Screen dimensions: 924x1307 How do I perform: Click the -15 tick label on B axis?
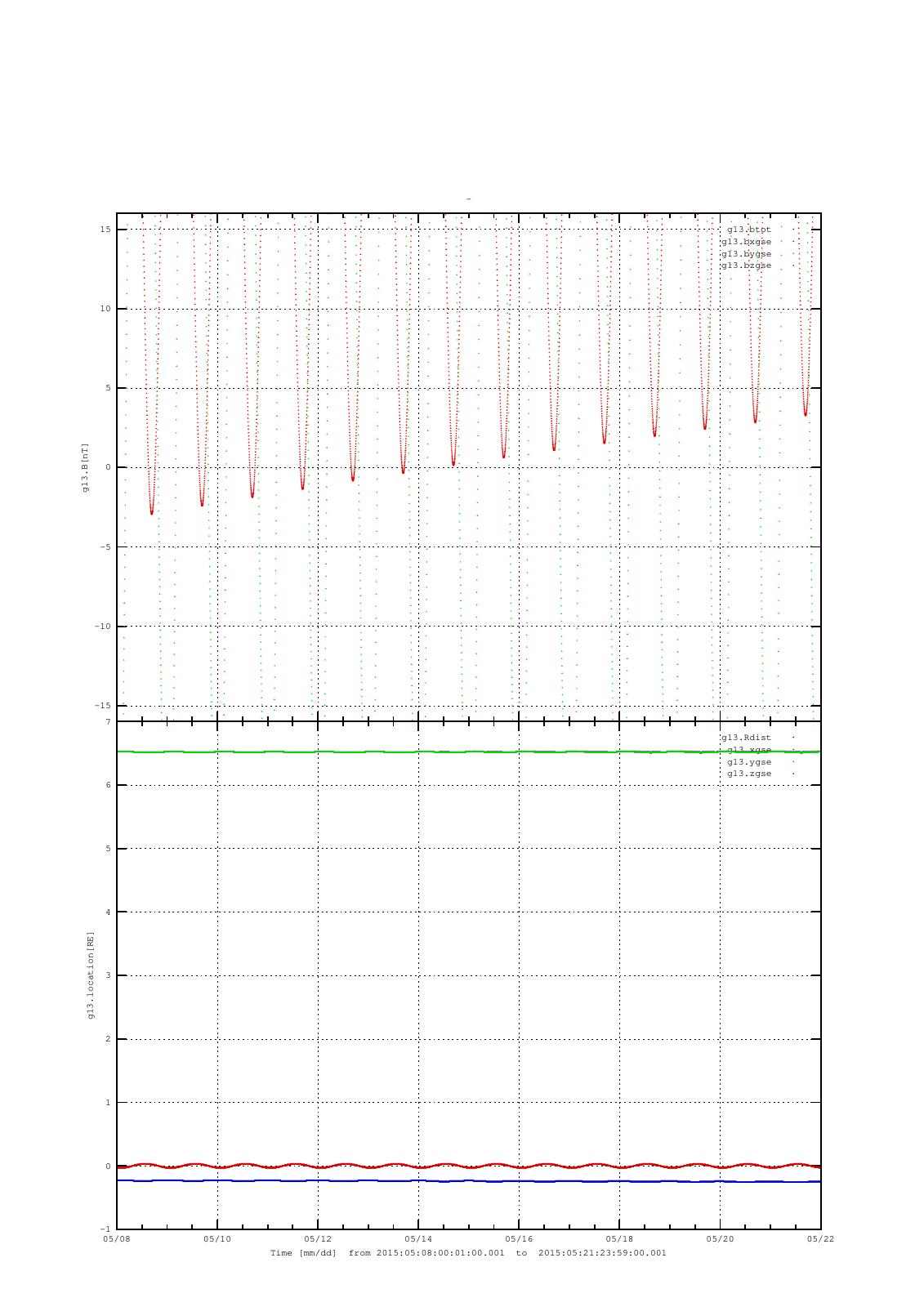[x=102, y=706]
